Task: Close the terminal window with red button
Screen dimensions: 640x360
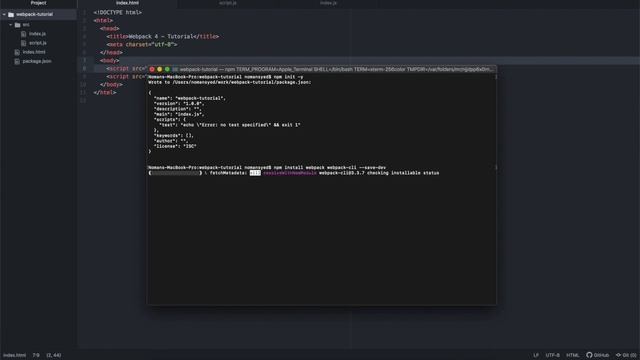Action: 152,69
